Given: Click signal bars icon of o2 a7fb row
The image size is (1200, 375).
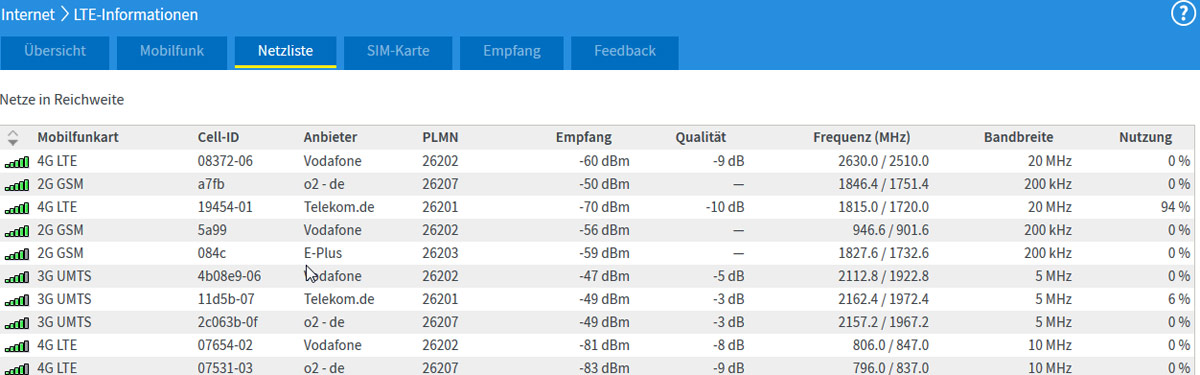Looking at the screenshot, I should [x=17, y=184].
